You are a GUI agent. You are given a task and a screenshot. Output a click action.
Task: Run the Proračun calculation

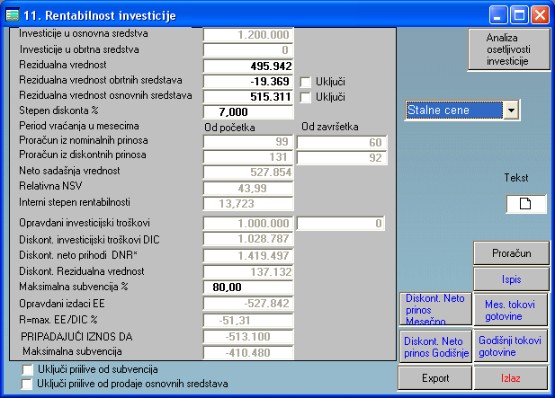point(511,253)
